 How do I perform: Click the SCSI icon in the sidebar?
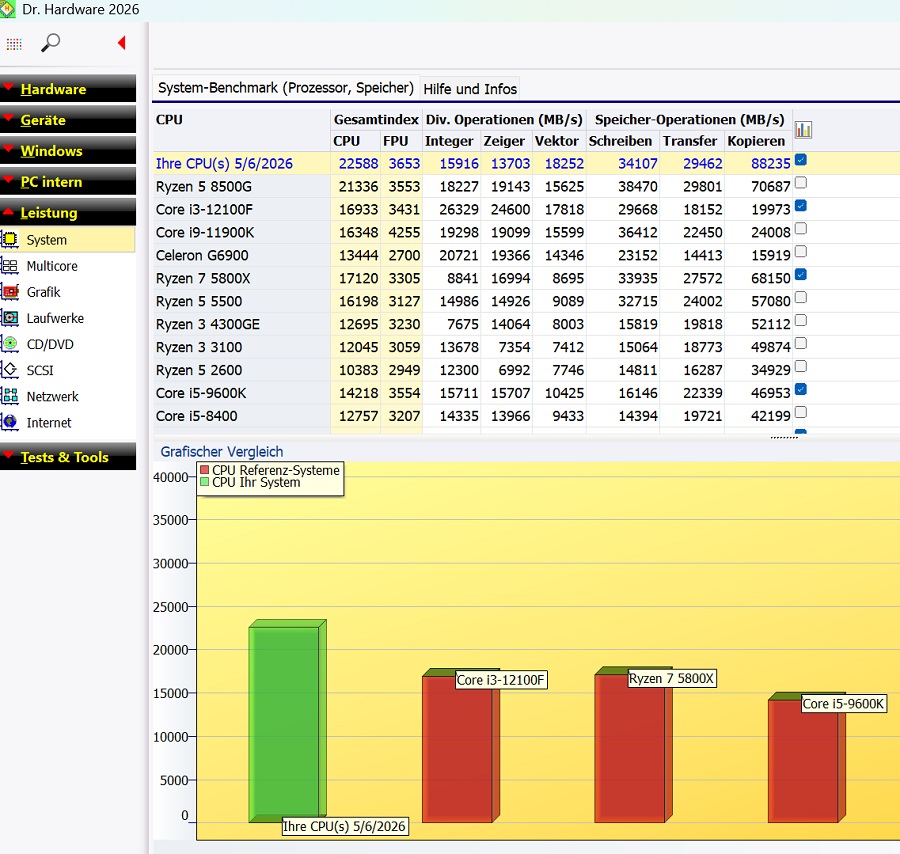(10, 370)
